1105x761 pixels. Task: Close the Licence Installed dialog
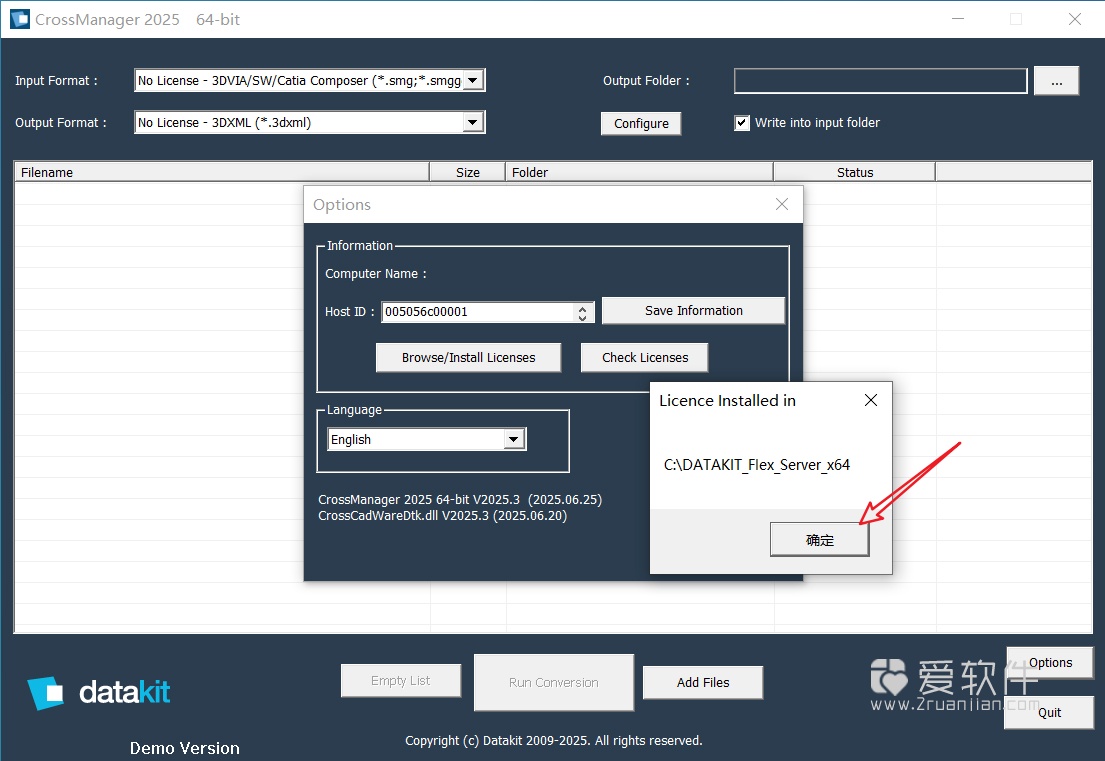point(870,399)
